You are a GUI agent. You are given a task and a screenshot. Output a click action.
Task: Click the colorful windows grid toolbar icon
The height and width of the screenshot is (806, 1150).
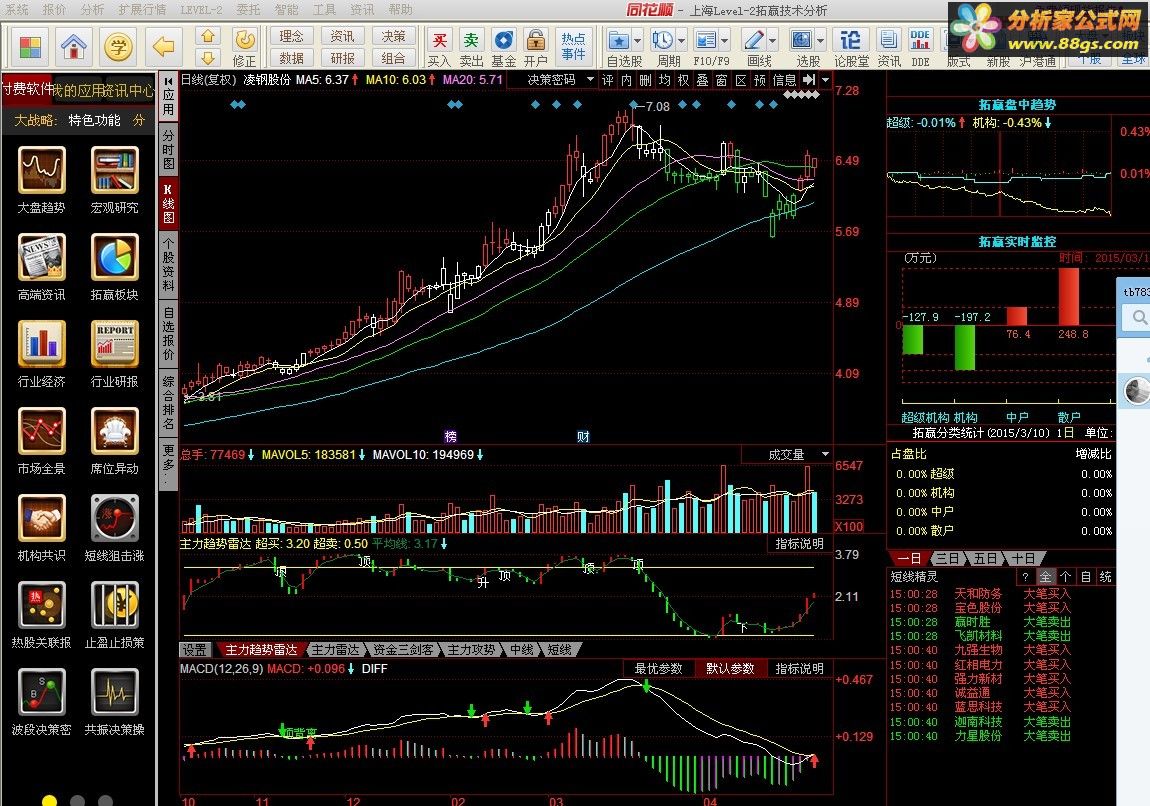30,48
